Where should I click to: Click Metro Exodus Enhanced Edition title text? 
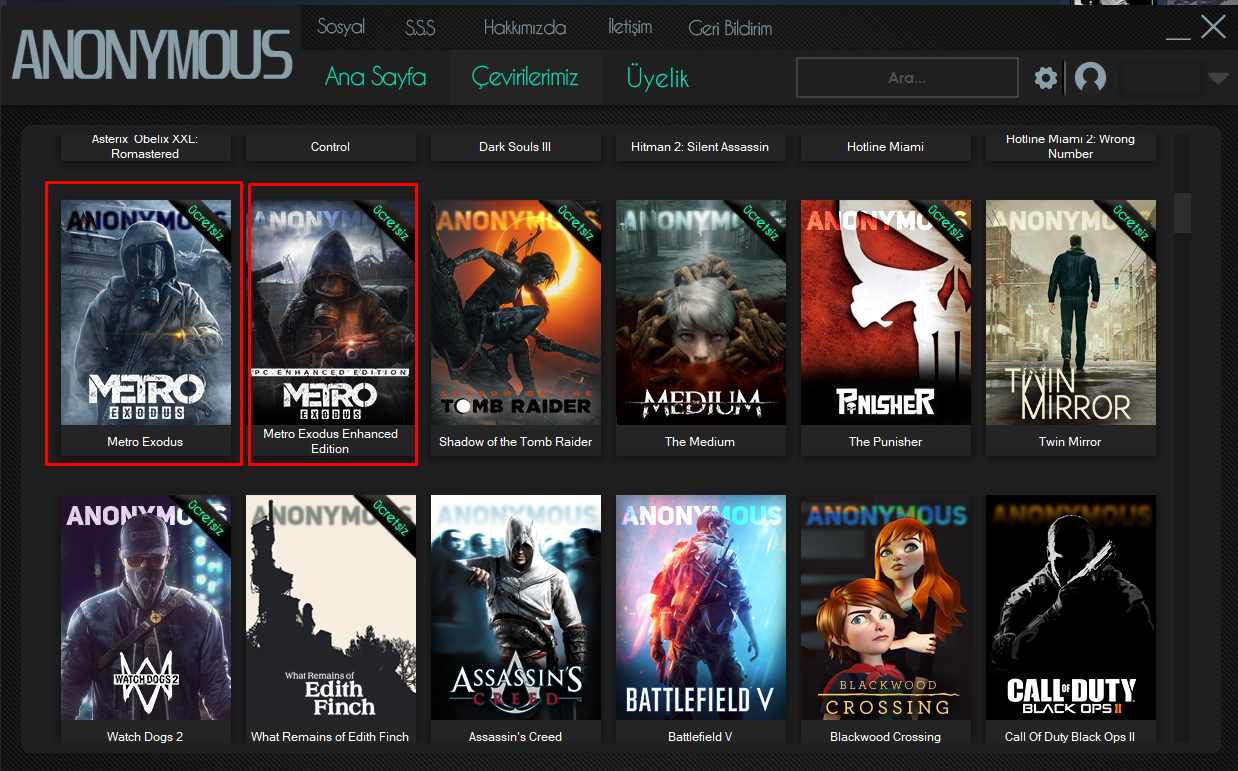[330, 441]
